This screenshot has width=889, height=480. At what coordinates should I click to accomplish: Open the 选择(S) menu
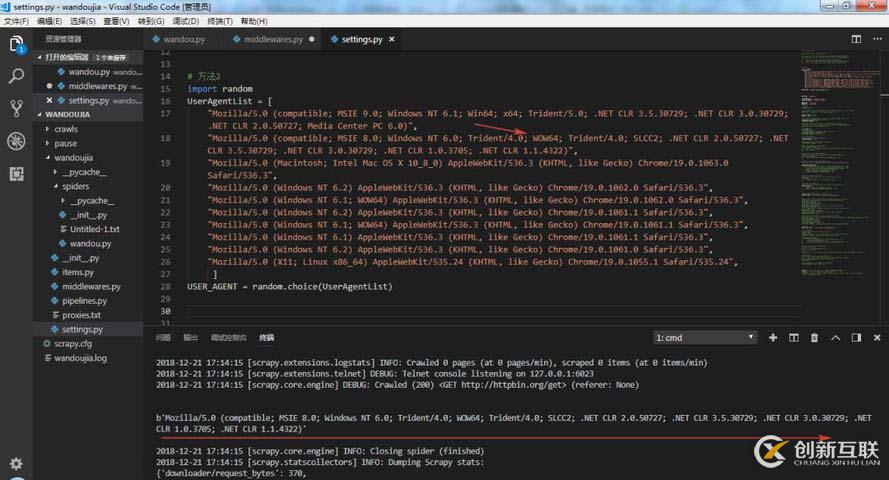pos(83,21)
